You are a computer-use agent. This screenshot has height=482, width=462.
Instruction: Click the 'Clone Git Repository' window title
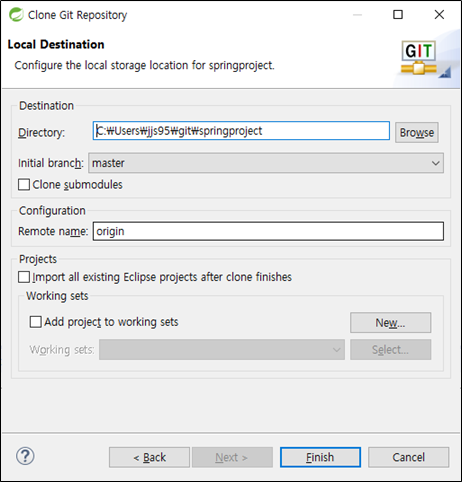tap(77, 15)
